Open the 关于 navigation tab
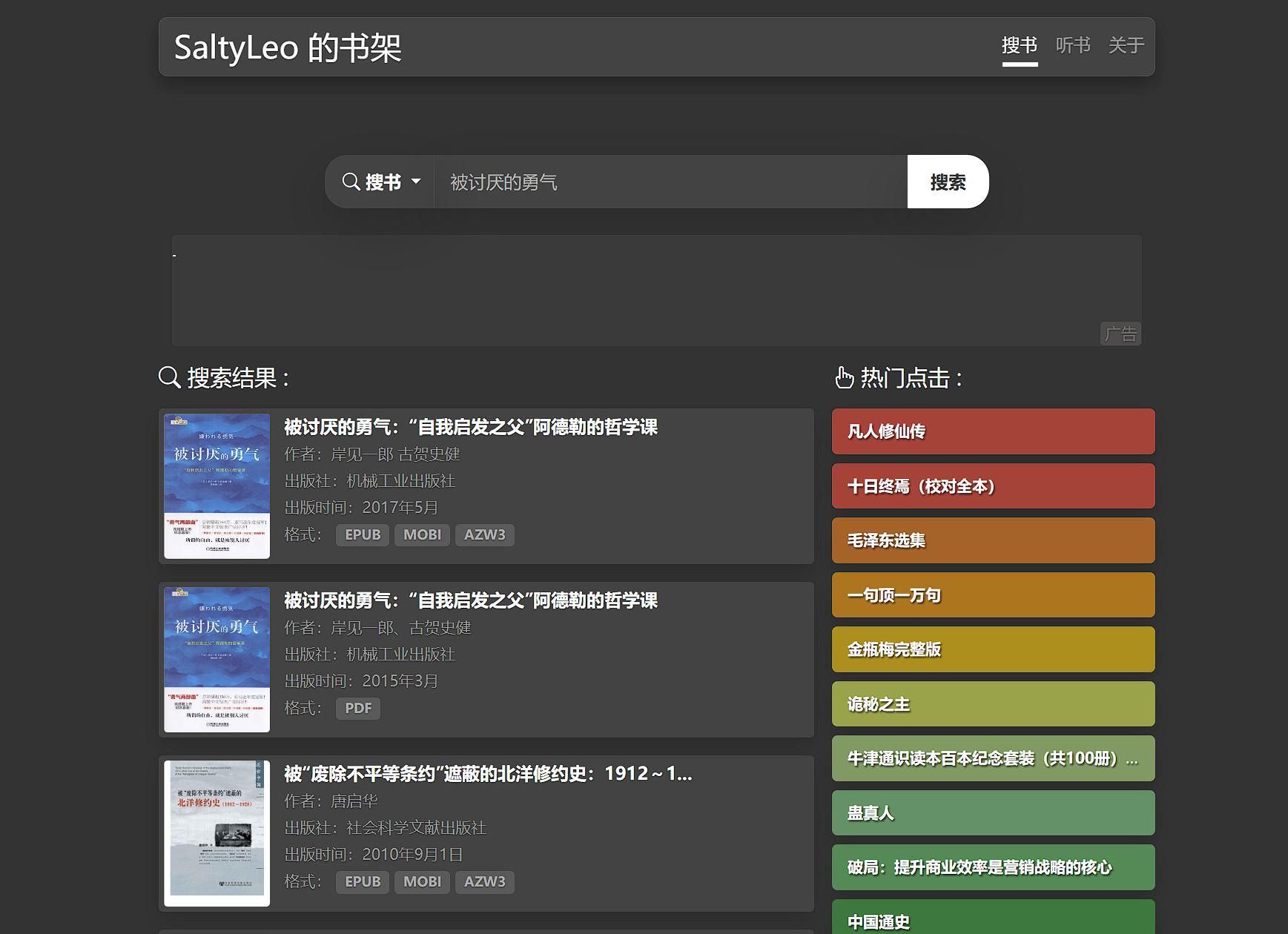This screenshot has height=934, width=1288. [x=1126, y=46]
